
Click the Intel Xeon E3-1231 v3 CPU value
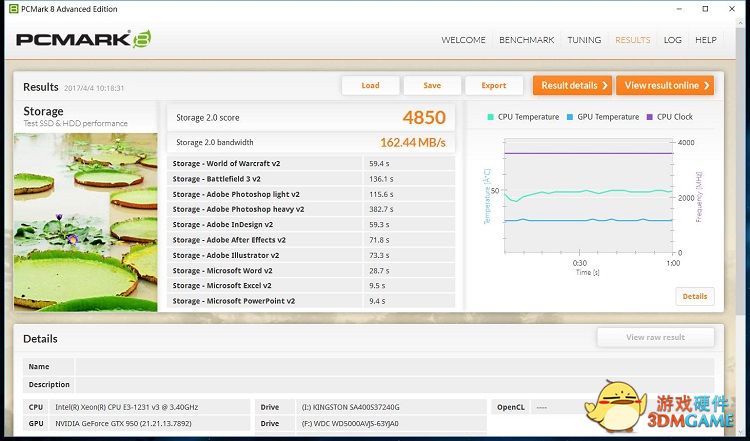pyautogui.click(x=127, y=407)
